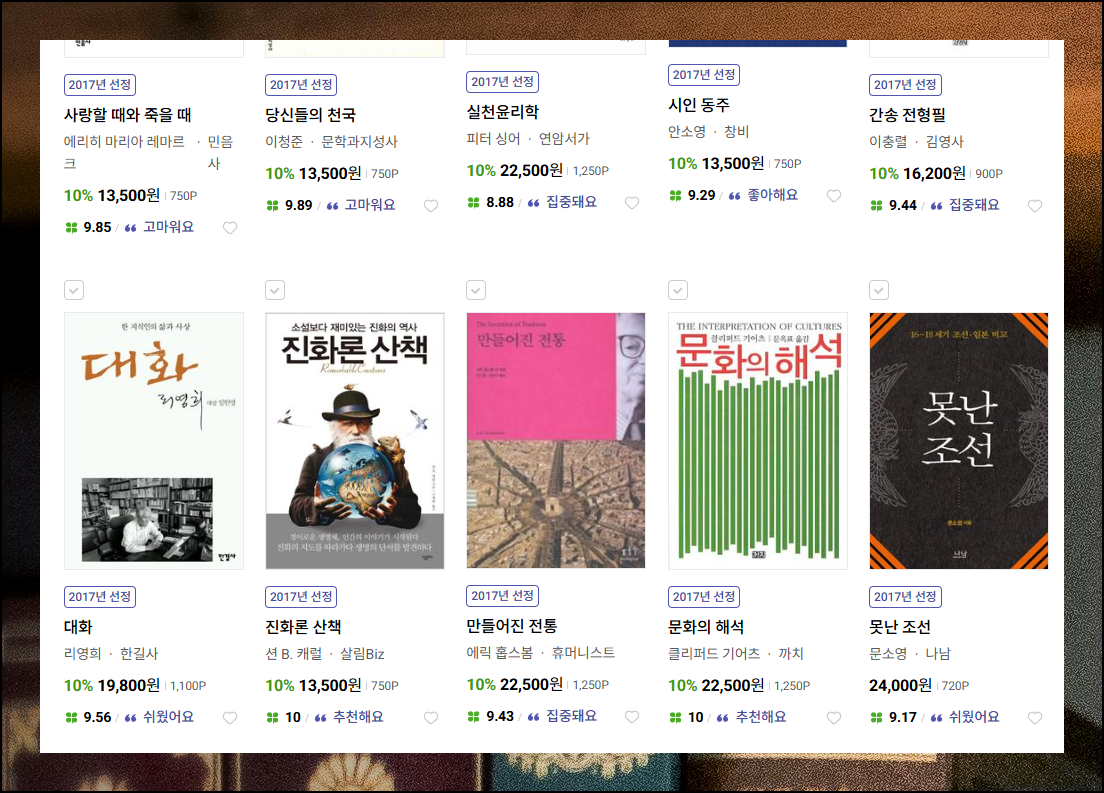Click author name 션 B. 캐럴

pos(294,654)
